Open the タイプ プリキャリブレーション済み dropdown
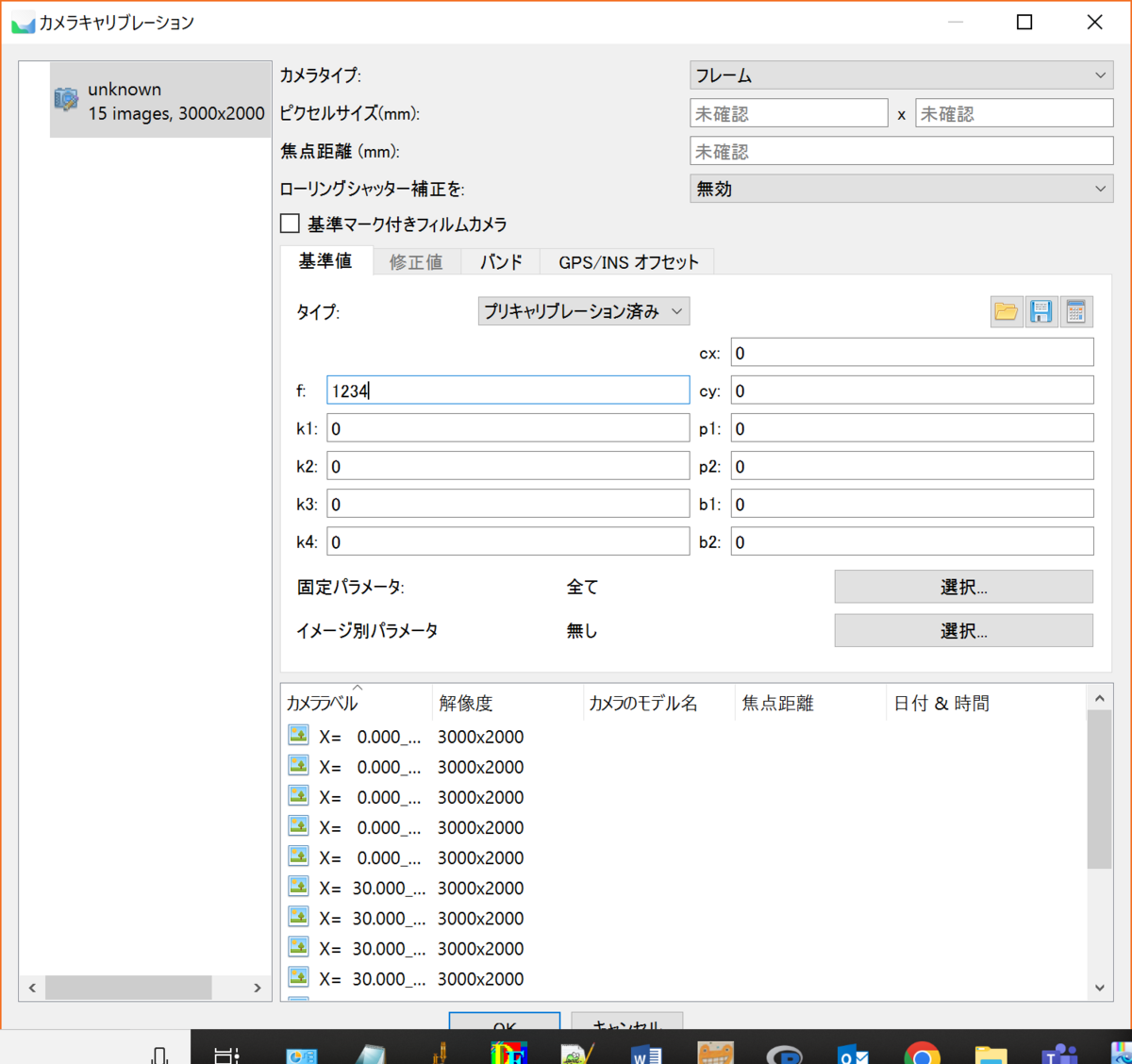Image resolution: width=1132 pixels, height=1064 pixels. tap(583, 311)
